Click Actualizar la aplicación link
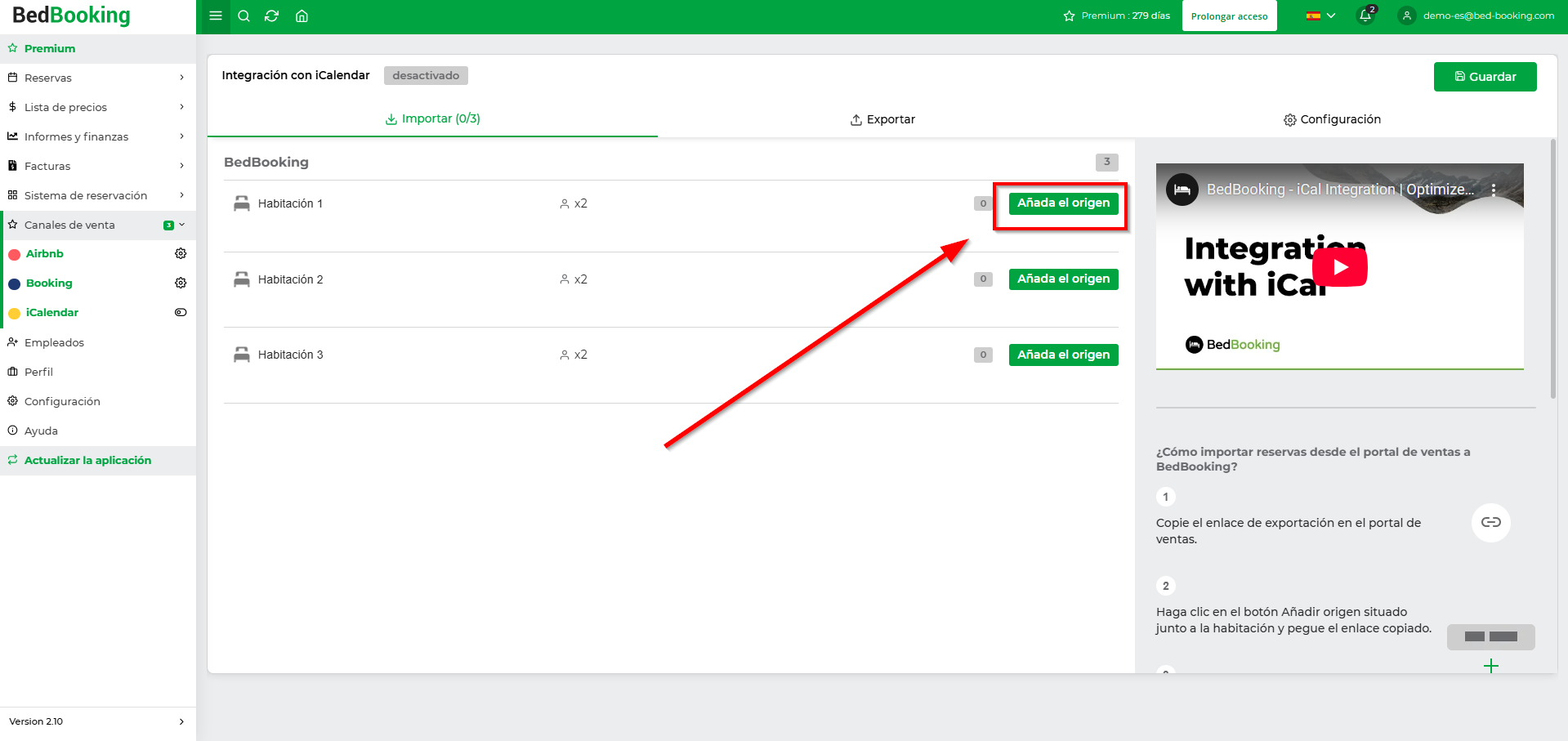 tap(87, 460)
